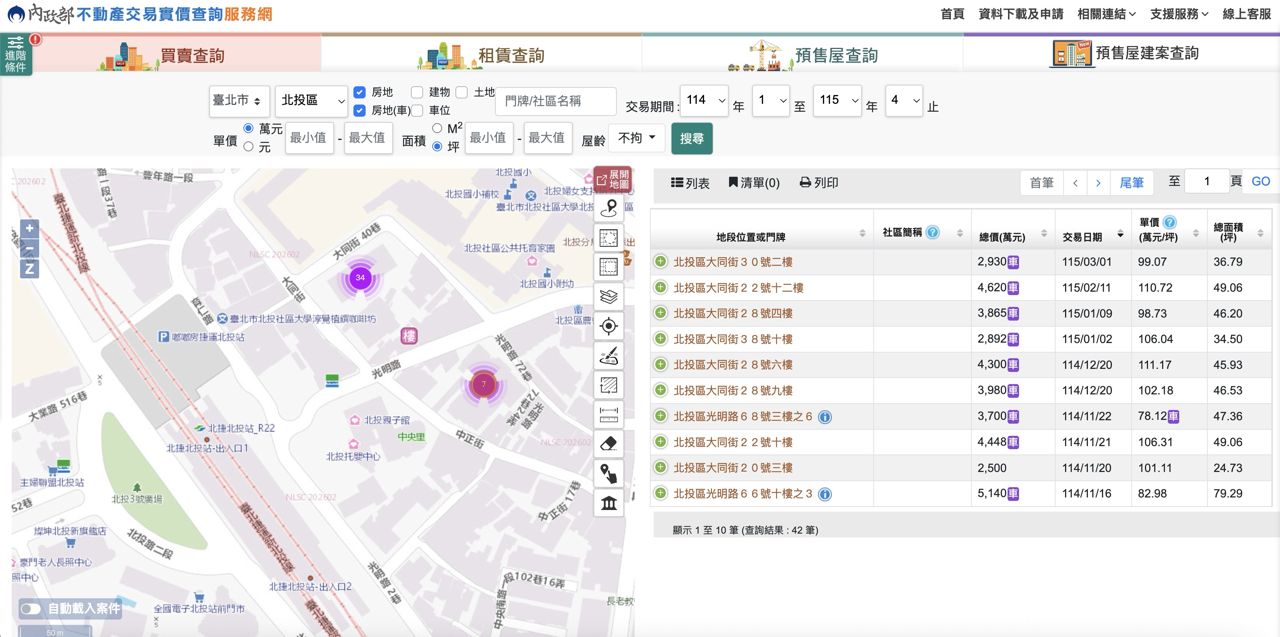Image resolution: width=1280 pixels, height=637 pixels.
Task: Click the locate target crosshair icon
Action: (608, 326)
